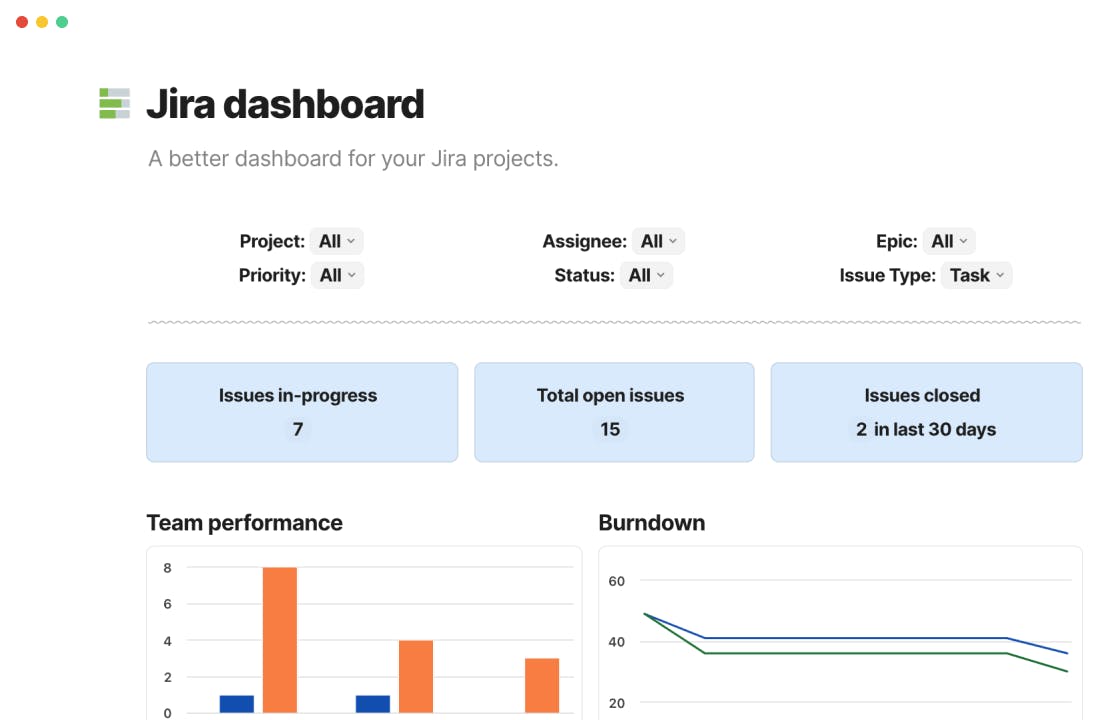Click the Jira dashboard stacked-bars icon
The height and width of the screenshot is (720, 1096).
pyautogui.click(x=114, y=104)
